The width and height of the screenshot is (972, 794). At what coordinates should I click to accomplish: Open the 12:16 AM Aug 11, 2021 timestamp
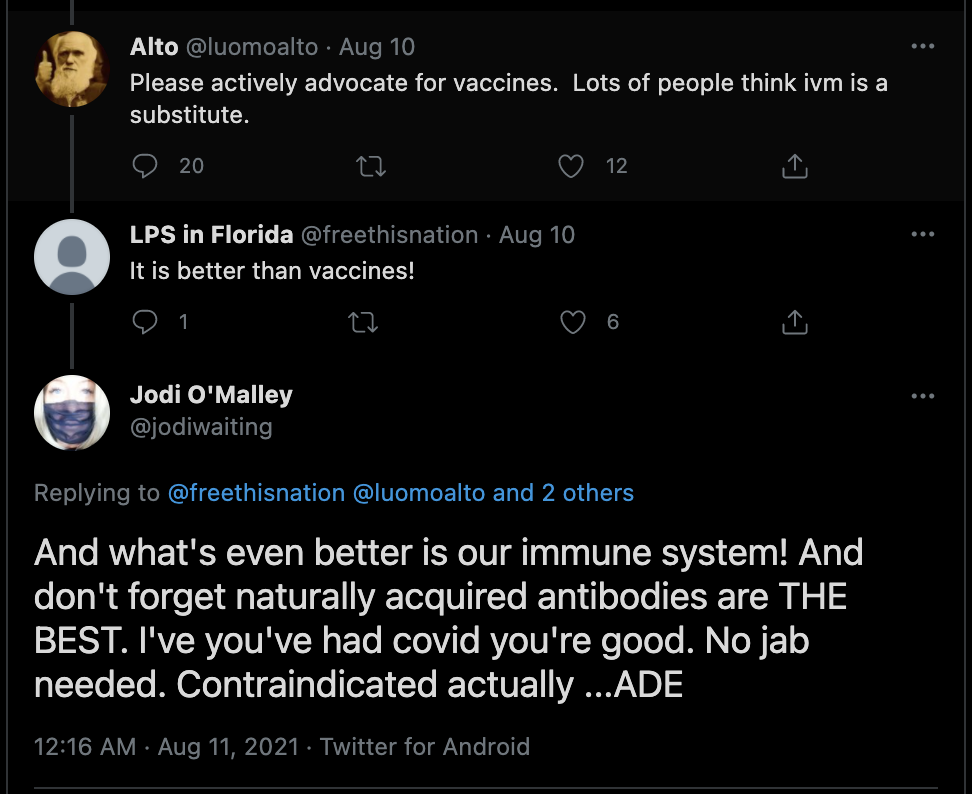[166, 746]
